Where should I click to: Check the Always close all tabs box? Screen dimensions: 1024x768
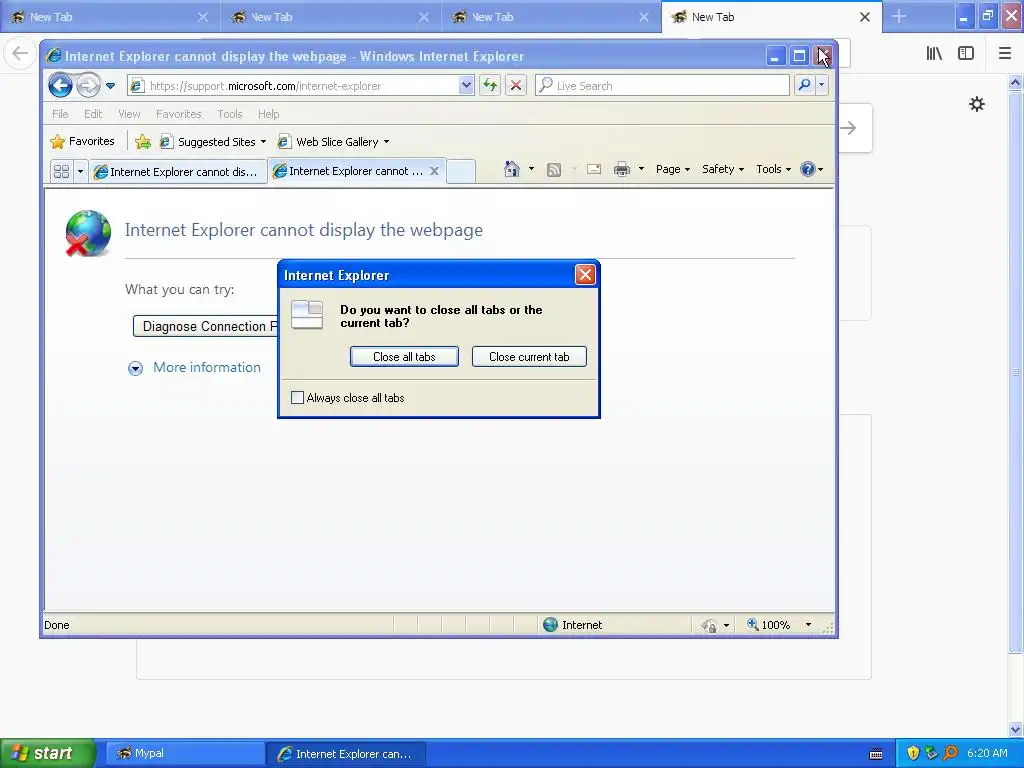(x=297, y=398)
